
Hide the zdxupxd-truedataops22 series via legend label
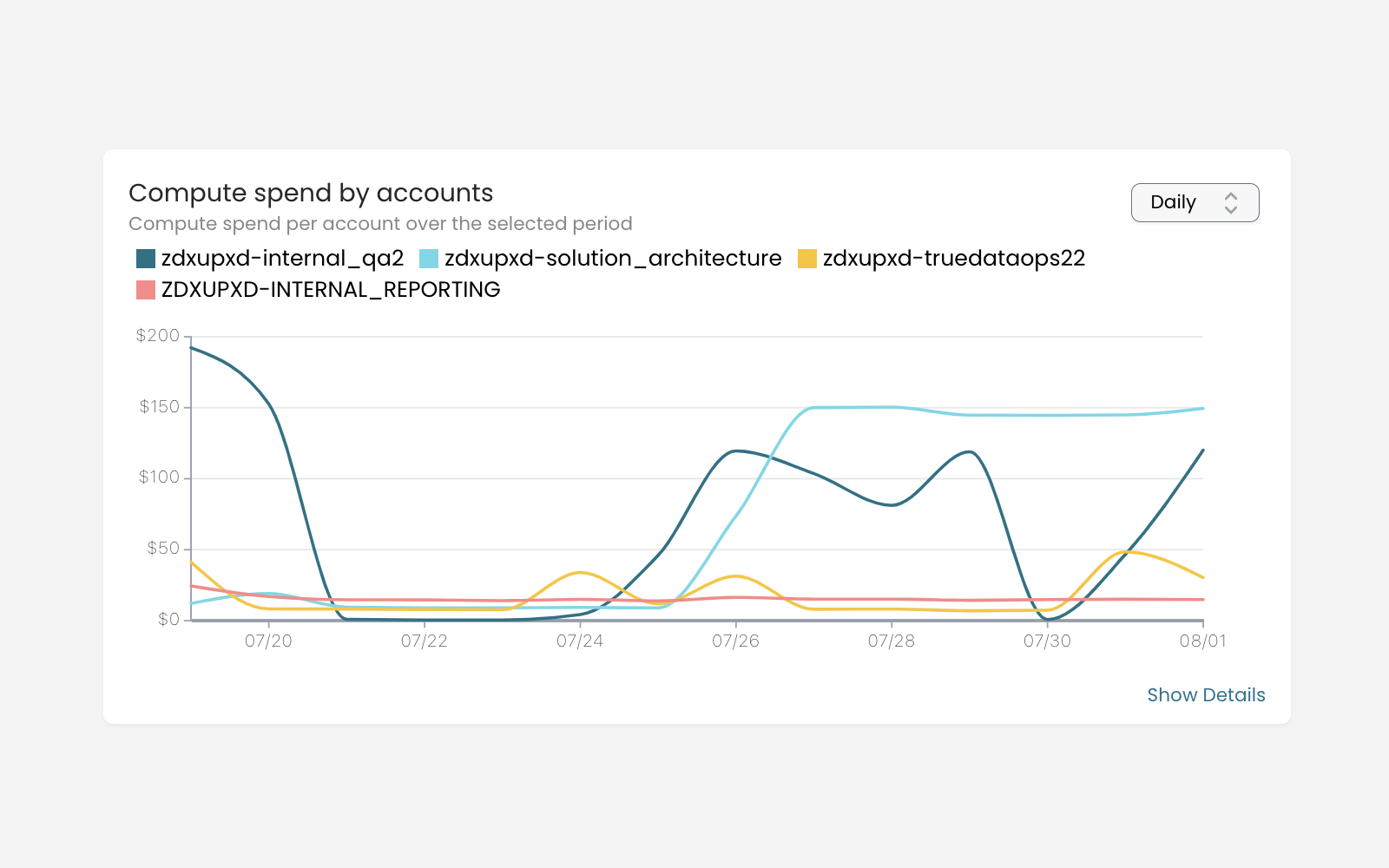953,259
